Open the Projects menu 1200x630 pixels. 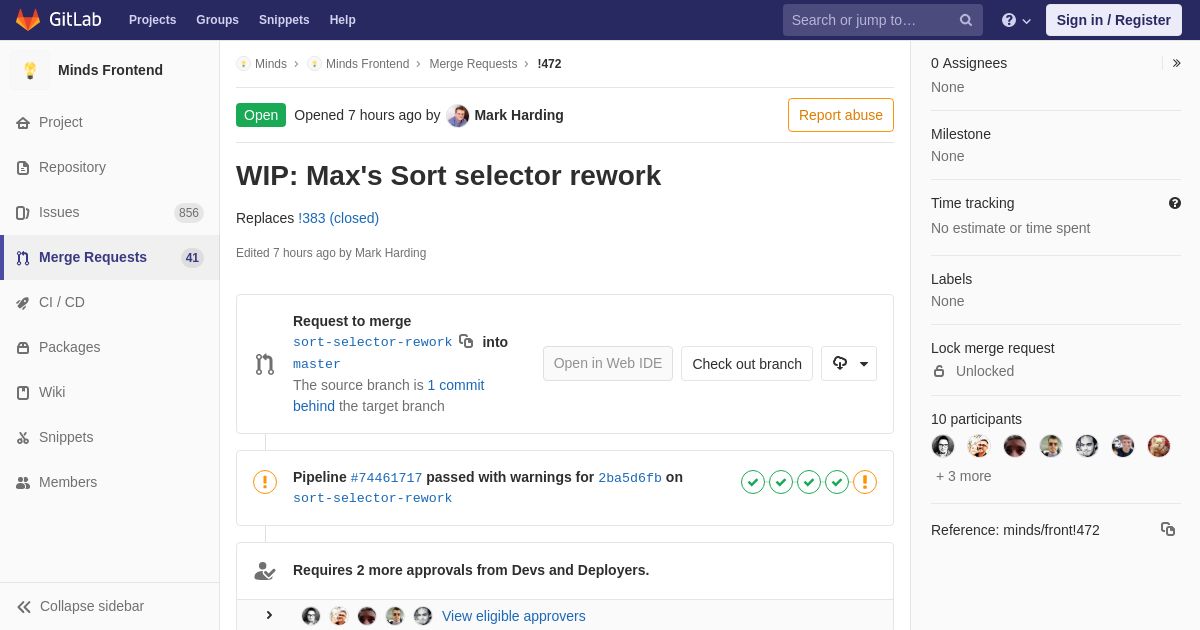click(x=152, y=20)
